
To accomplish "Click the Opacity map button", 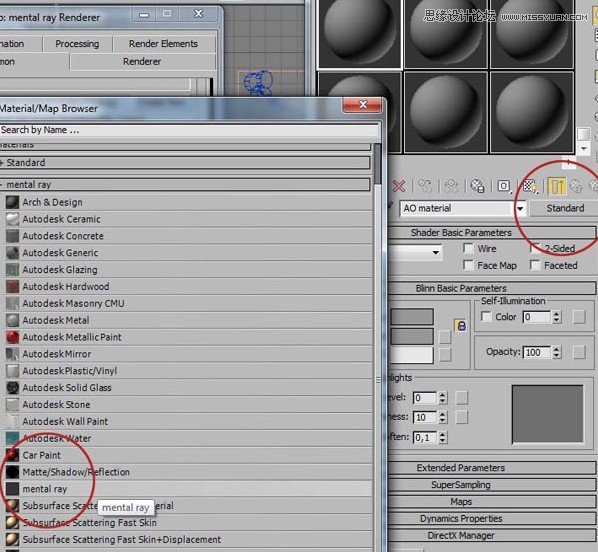I will 579,352.
